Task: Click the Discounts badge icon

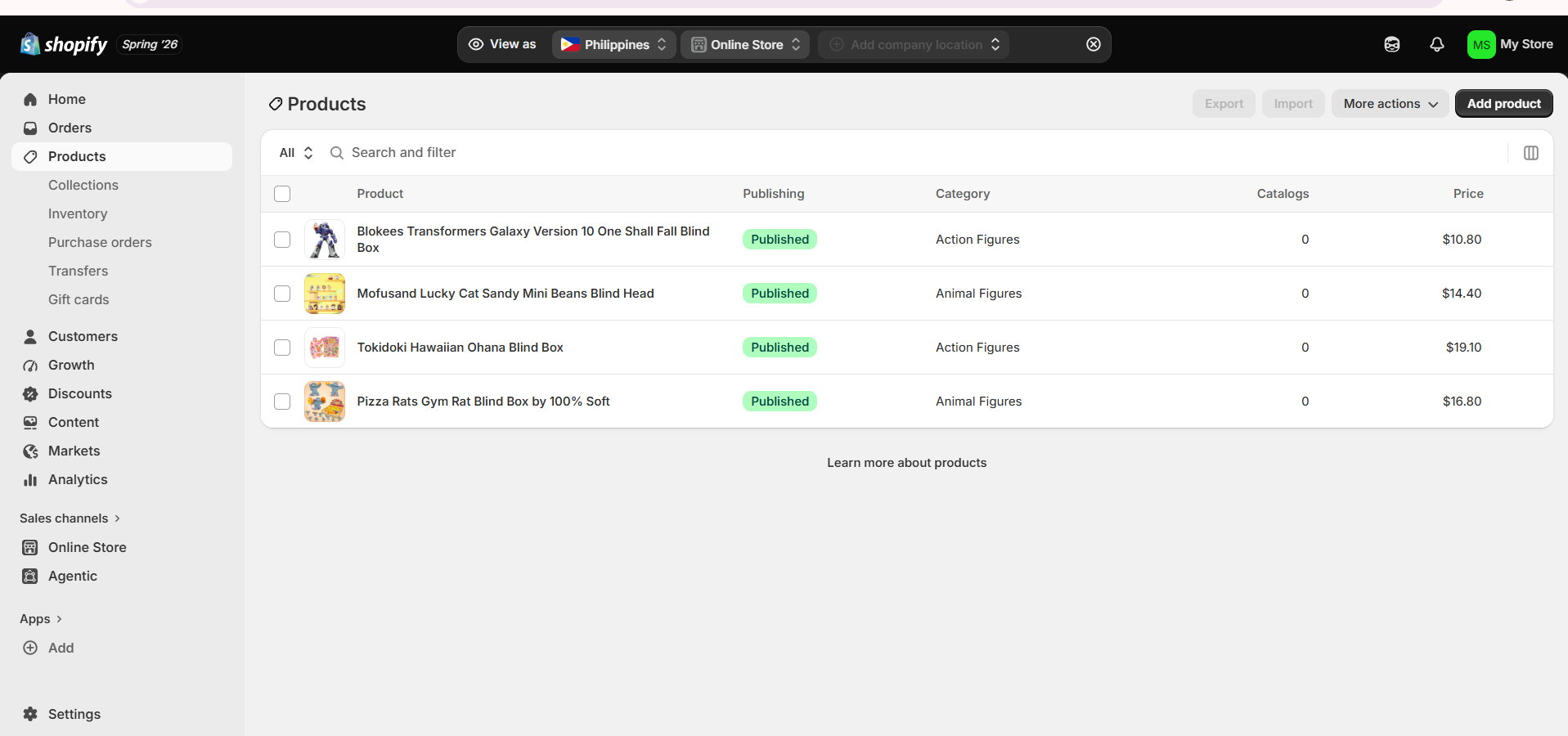Action: pos(30,393)
